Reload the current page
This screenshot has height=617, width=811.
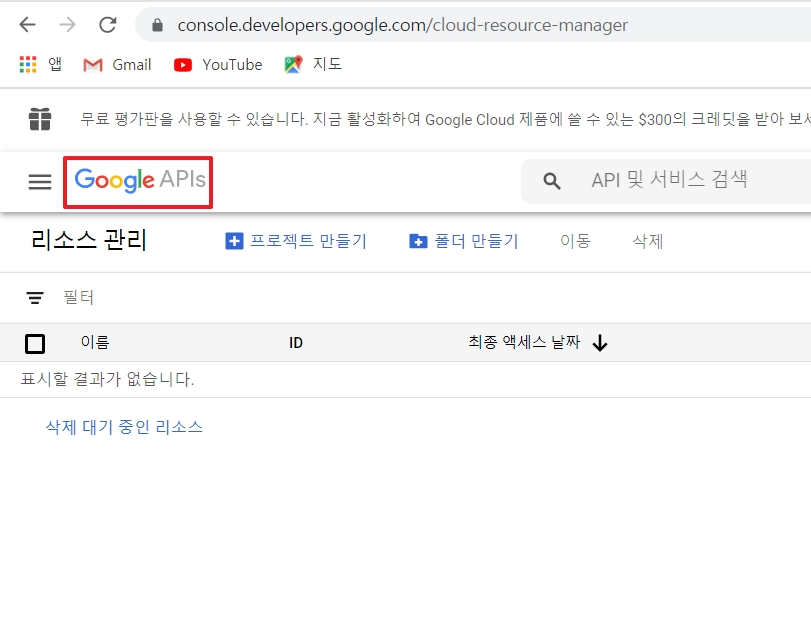click(108, 24)
